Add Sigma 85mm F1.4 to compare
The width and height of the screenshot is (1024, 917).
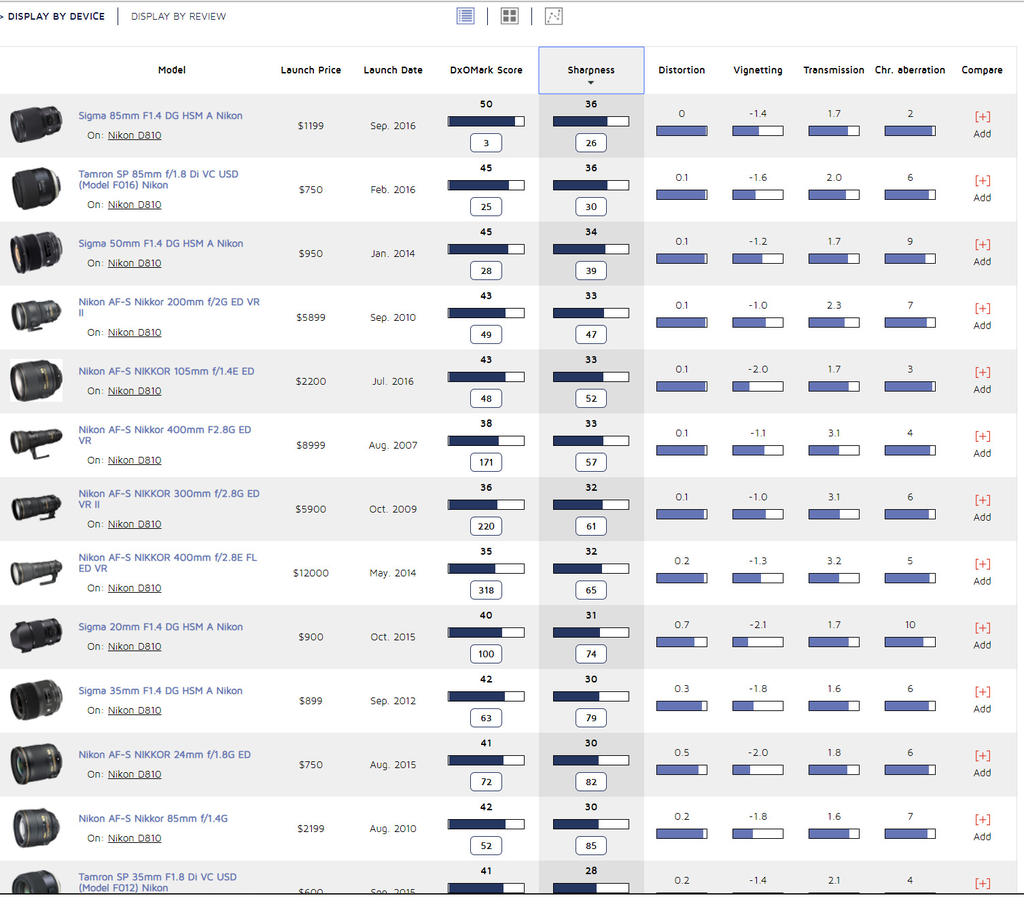(982, 124)
